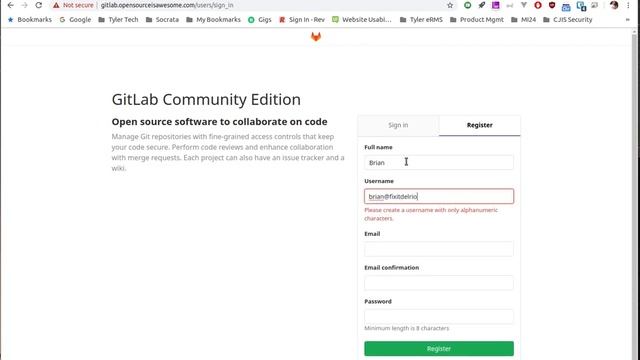Click the Username input field

pyautogui.click(x=439, y=196)
